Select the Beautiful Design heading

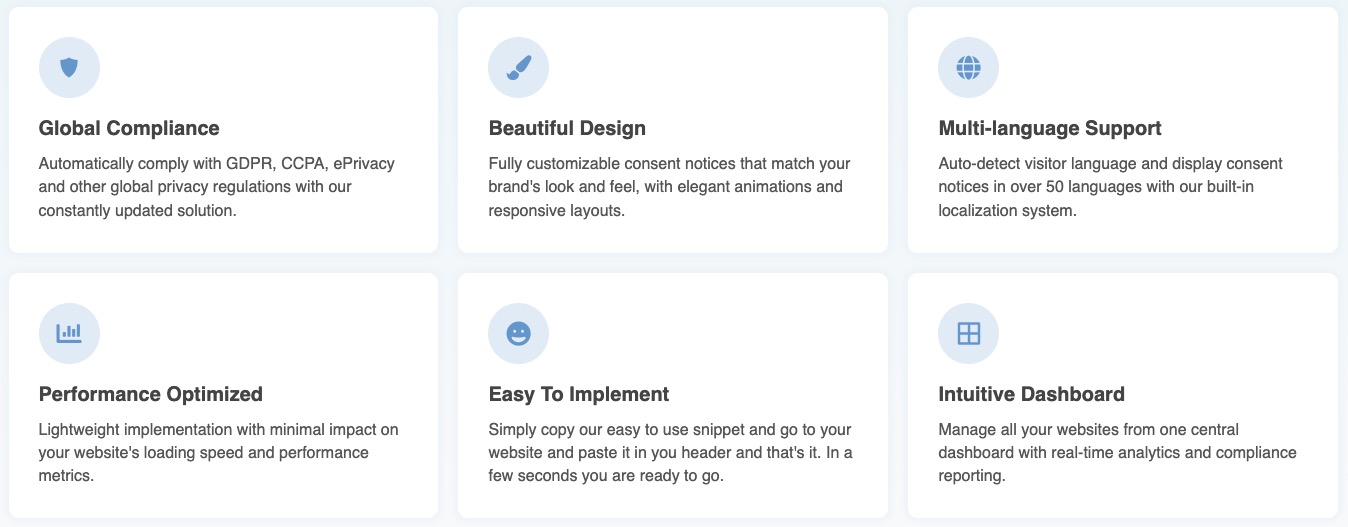pyautogui.click(x=567, y=128)
